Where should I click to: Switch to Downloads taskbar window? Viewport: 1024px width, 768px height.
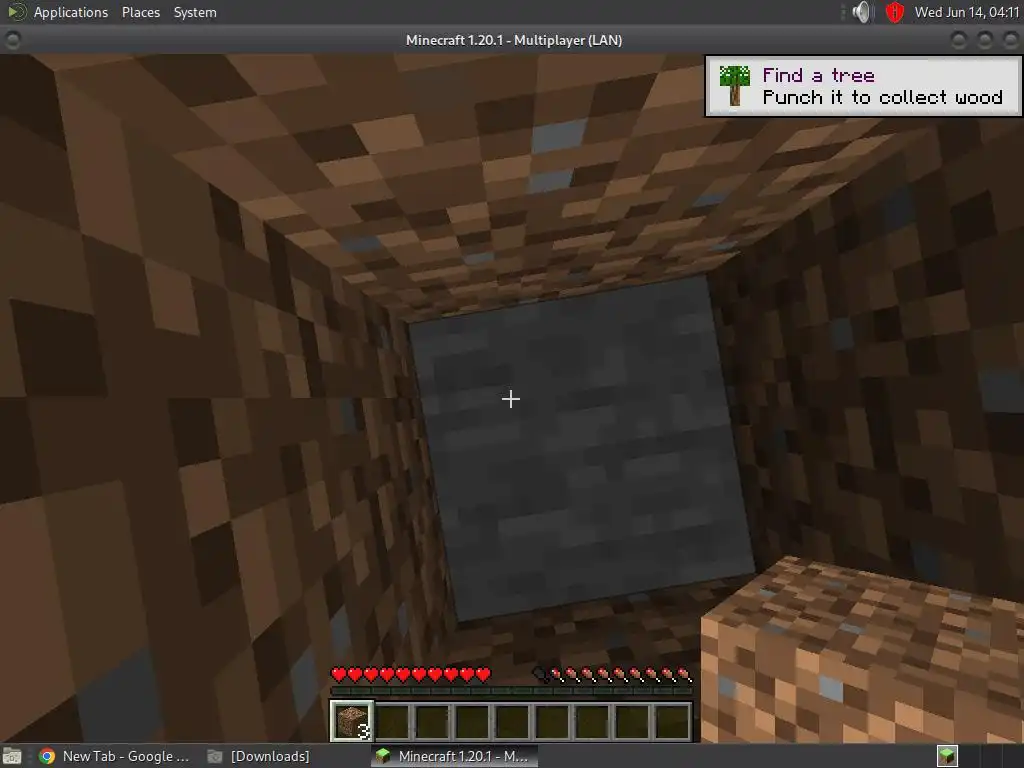coord(259,756)
